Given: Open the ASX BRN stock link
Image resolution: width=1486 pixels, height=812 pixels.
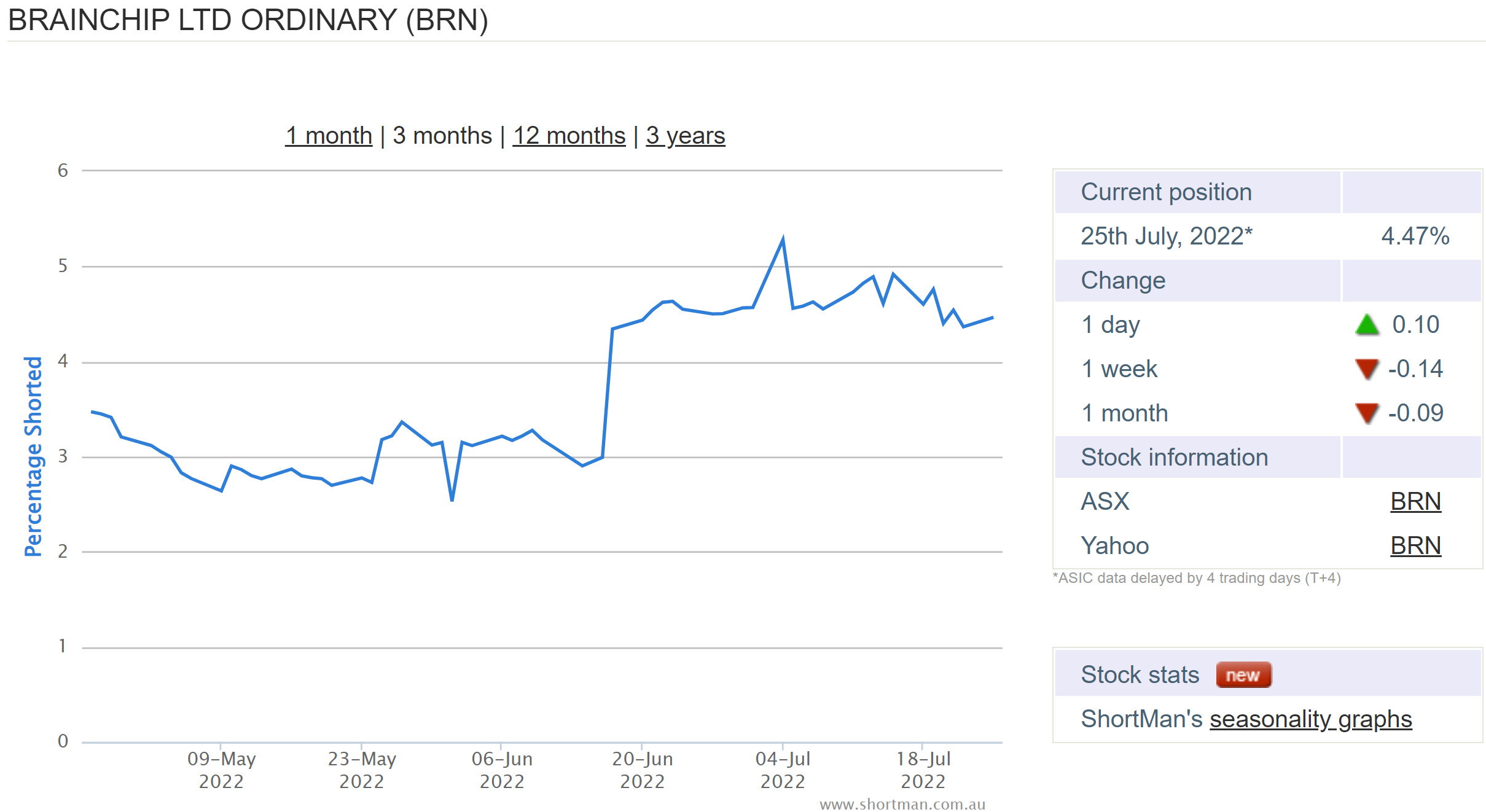Looking at the screenshot, I should click(1415, 502).
